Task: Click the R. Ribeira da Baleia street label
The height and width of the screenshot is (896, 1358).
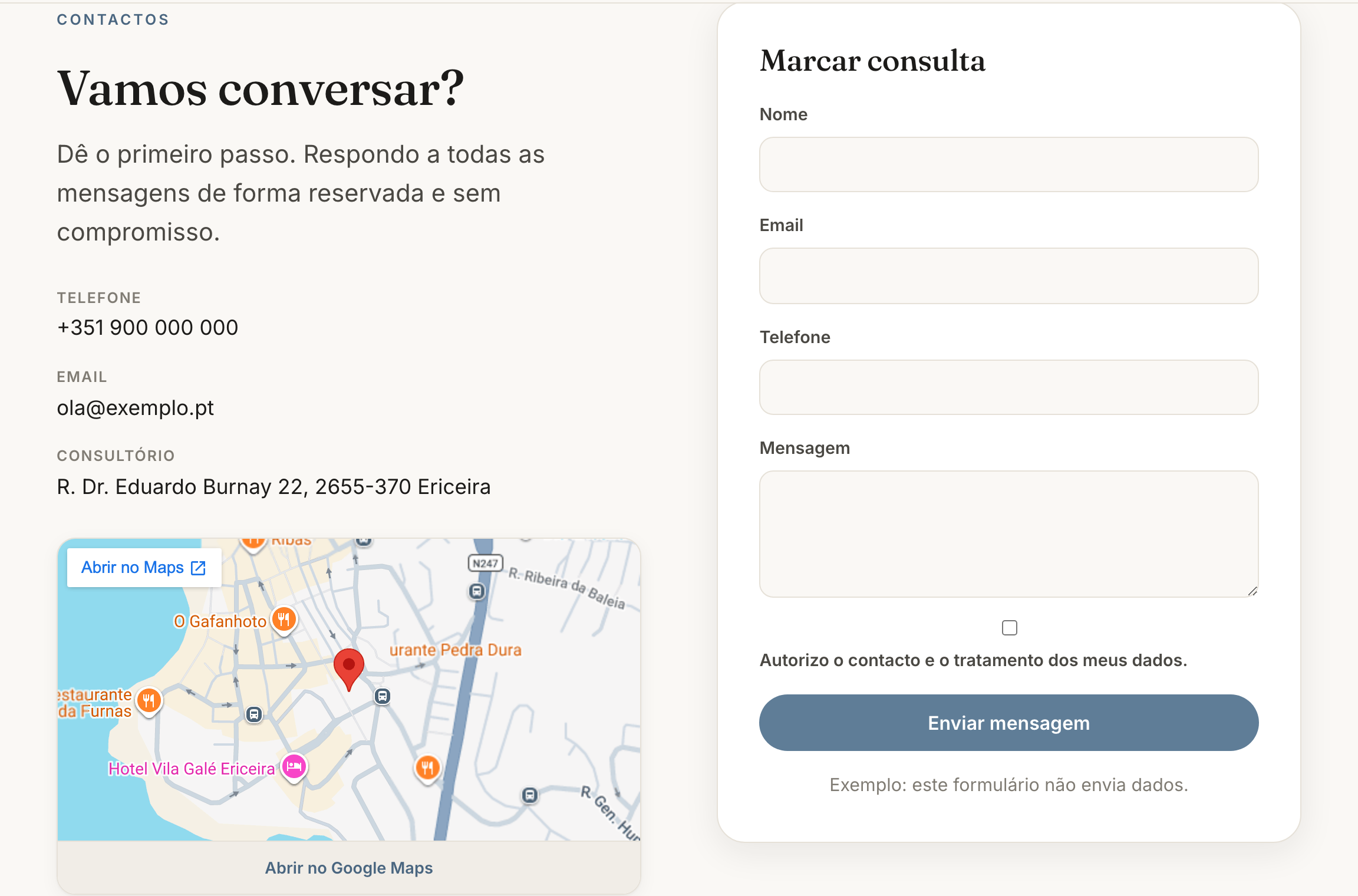Action: (x=566, y=588)
